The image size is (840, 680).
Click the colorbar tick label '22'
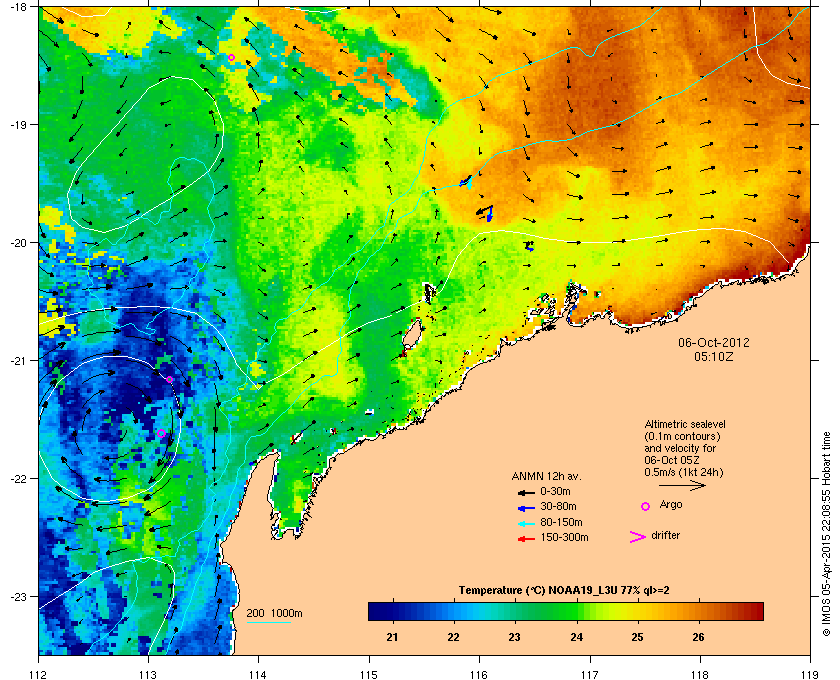[x=453, y=637]
